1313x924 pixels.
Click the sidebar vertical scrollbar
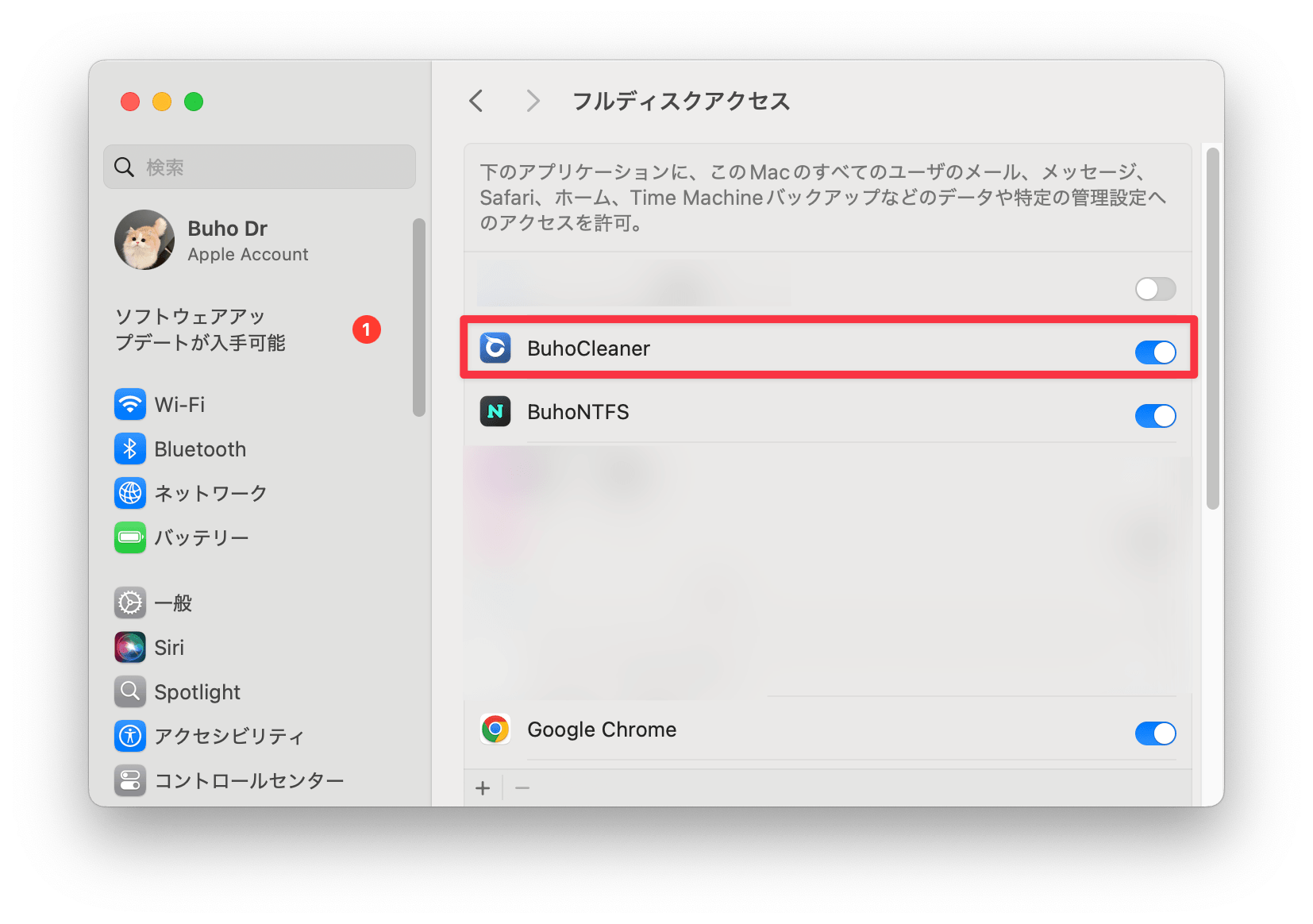point(419,317)
